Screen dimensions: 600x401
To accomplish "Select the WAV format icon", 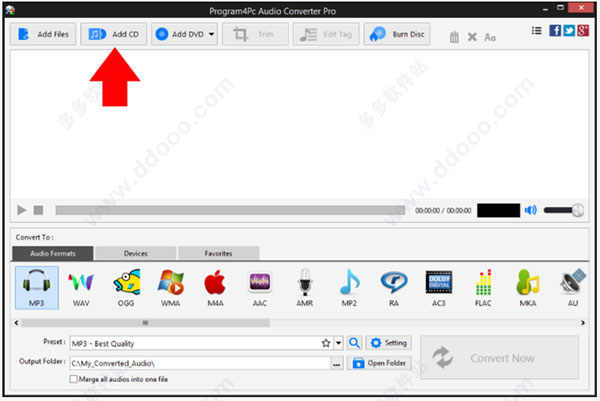I will 81,288.
